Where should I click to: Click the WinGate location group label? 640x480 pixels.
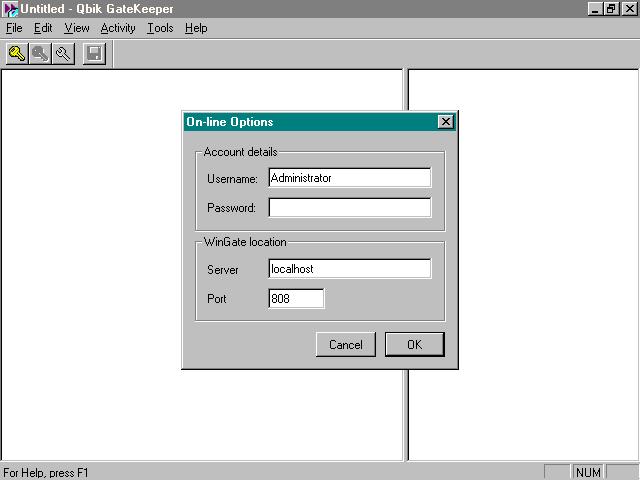(x=245, y=242)
